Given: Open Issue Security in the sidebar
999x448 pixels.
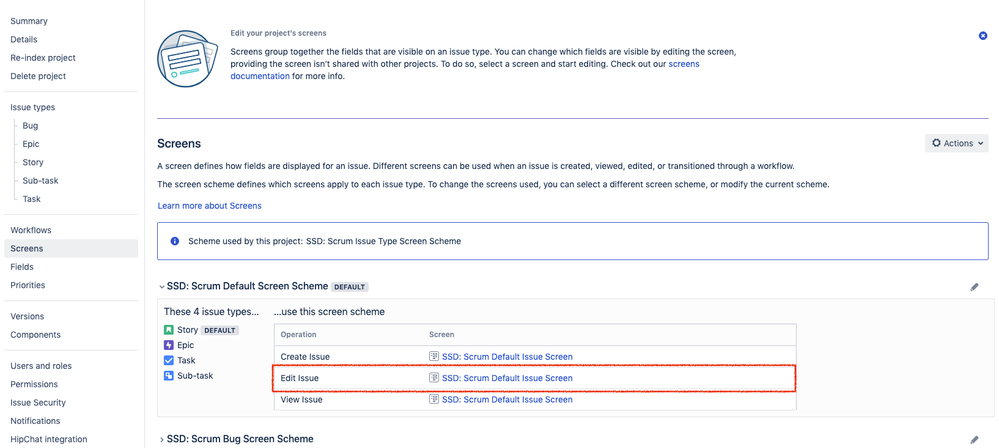Looking at the screenshot, I should pos(38,403).
